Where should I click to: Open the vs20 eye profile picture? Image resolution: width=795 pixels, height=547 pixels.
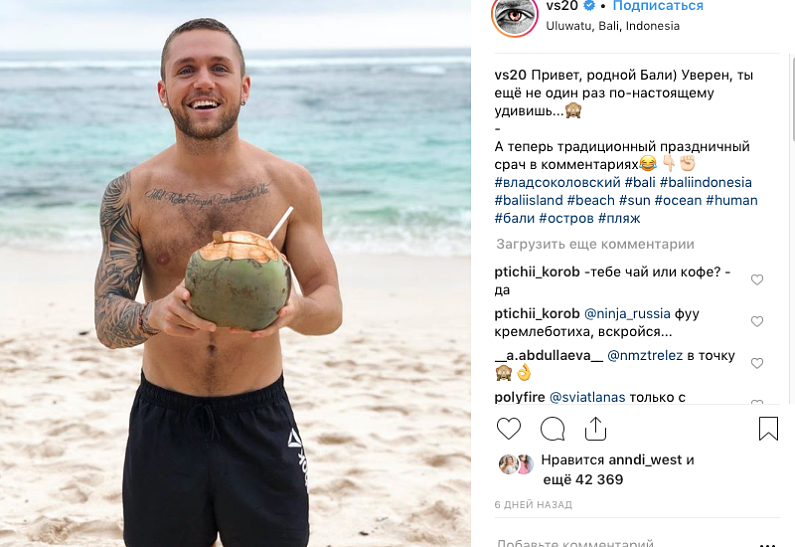click(515, 15)
